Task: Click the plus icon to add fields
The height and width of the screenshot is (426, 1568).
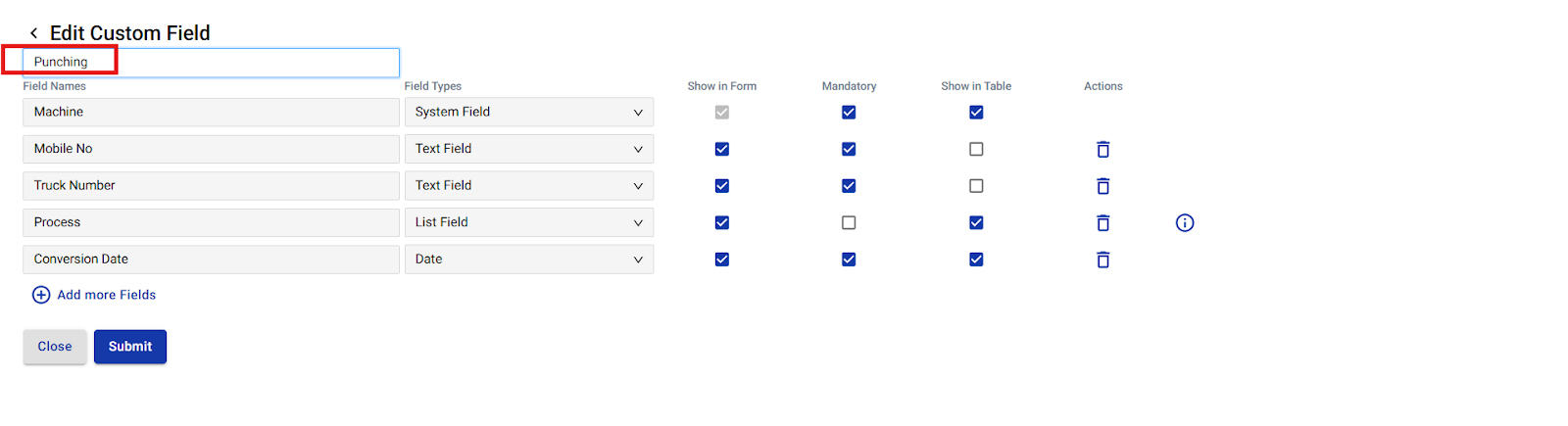Action: pyautogui.click(x=41, y=295)
